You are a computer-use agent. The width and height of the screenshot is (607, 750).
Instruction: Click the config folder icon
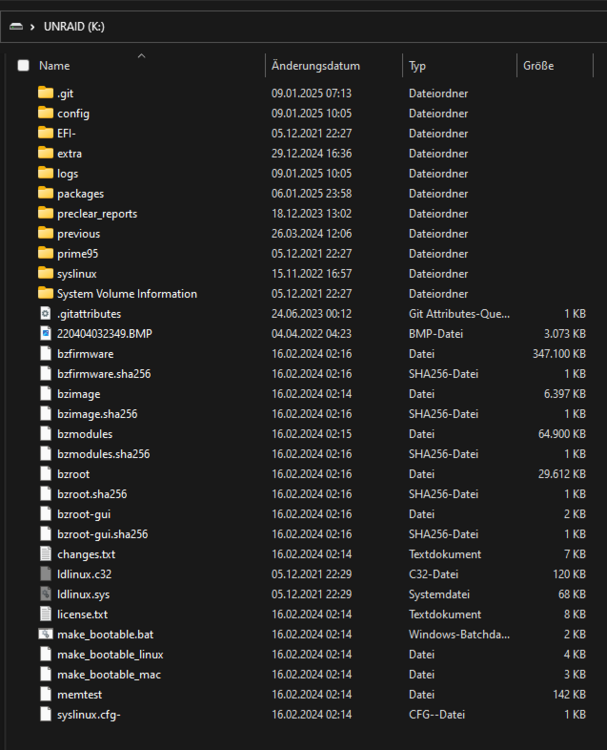point(45,112)
